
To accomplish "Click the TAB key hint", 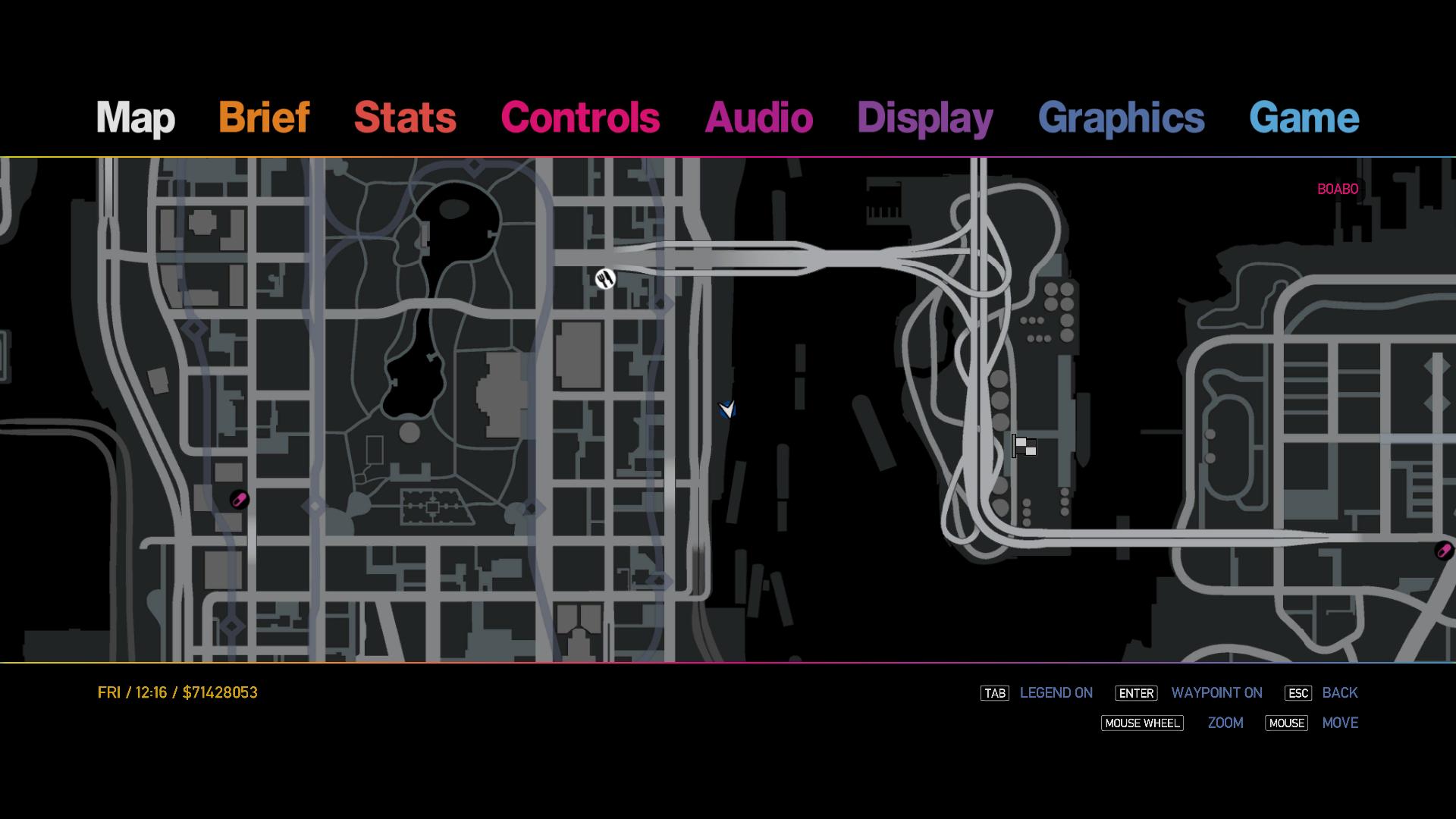I will [995, 693].
